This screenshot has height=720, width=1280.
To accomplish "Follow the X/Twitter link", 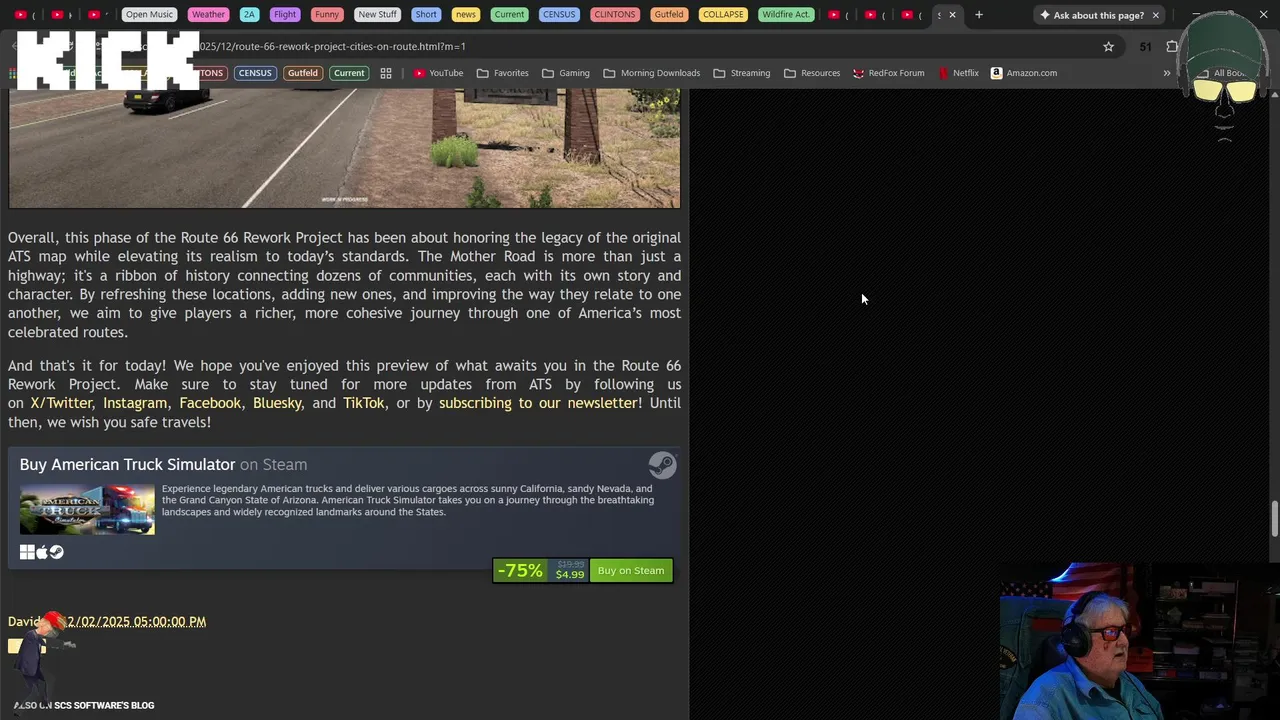I will (61, 403).
